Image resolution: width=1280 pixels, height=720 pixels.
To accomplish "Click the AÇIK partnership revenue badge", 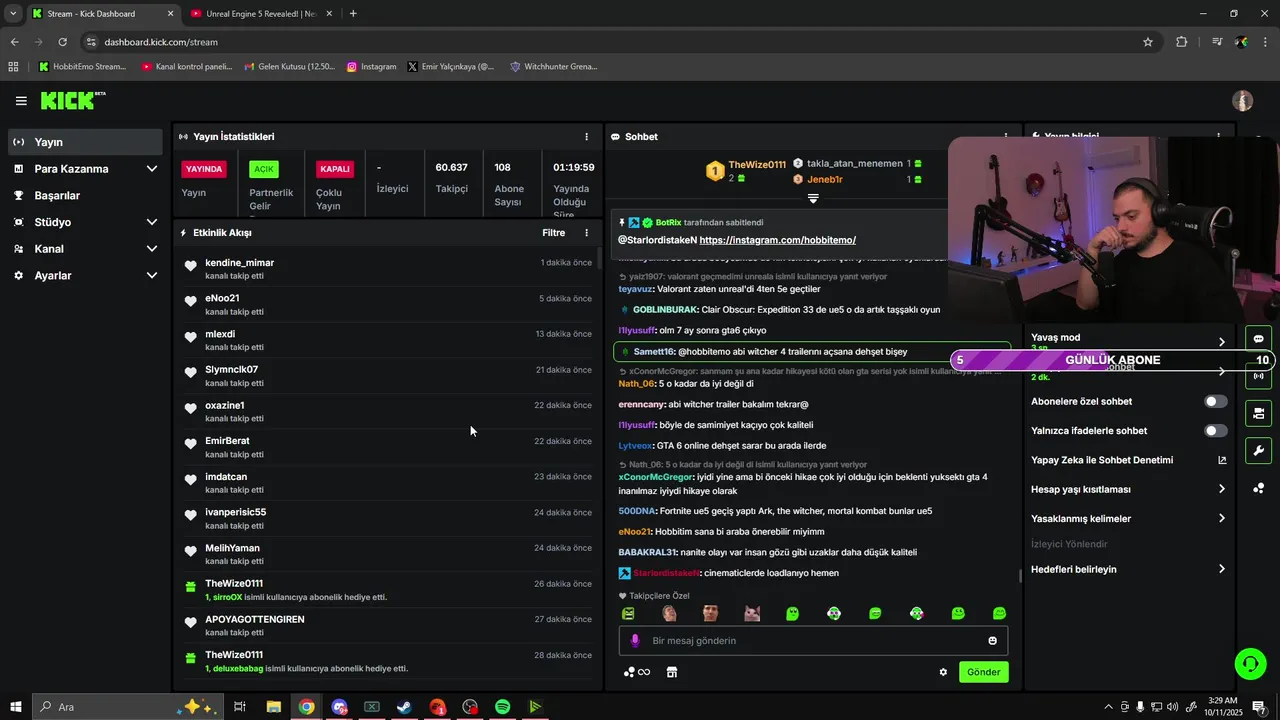I will pos(264,169).
